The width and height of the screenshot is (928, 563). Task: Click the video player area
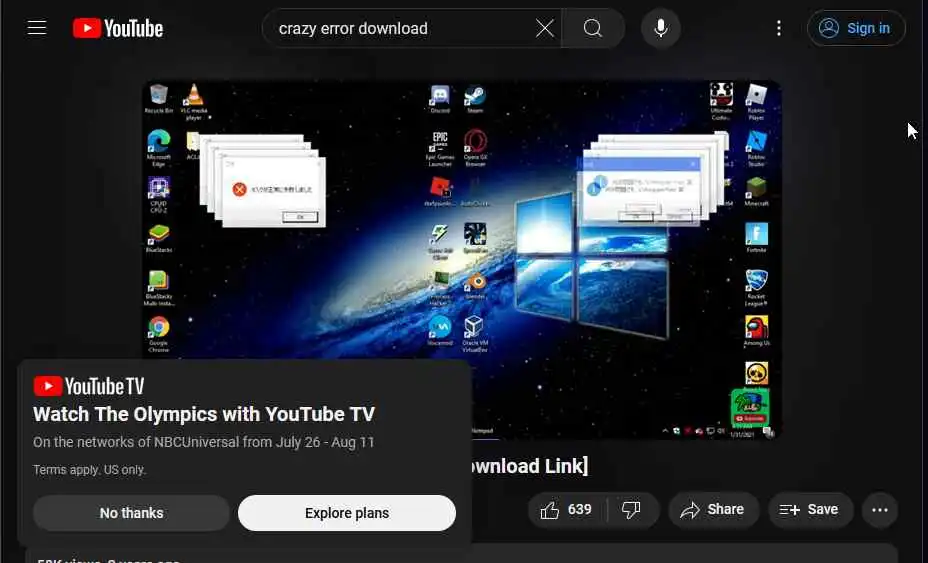tap(462, 259)
